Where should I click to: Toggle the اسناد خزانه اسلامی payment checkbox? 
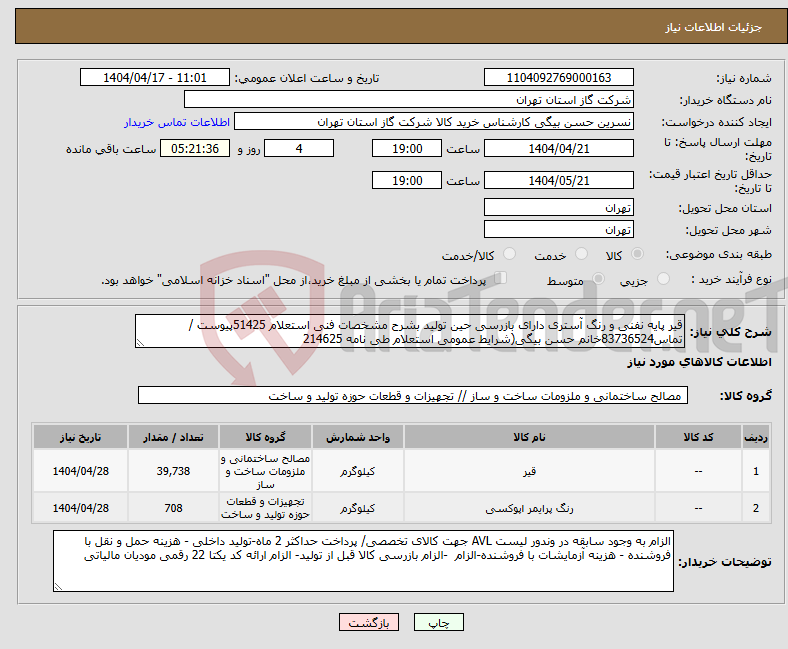point(501,277)
